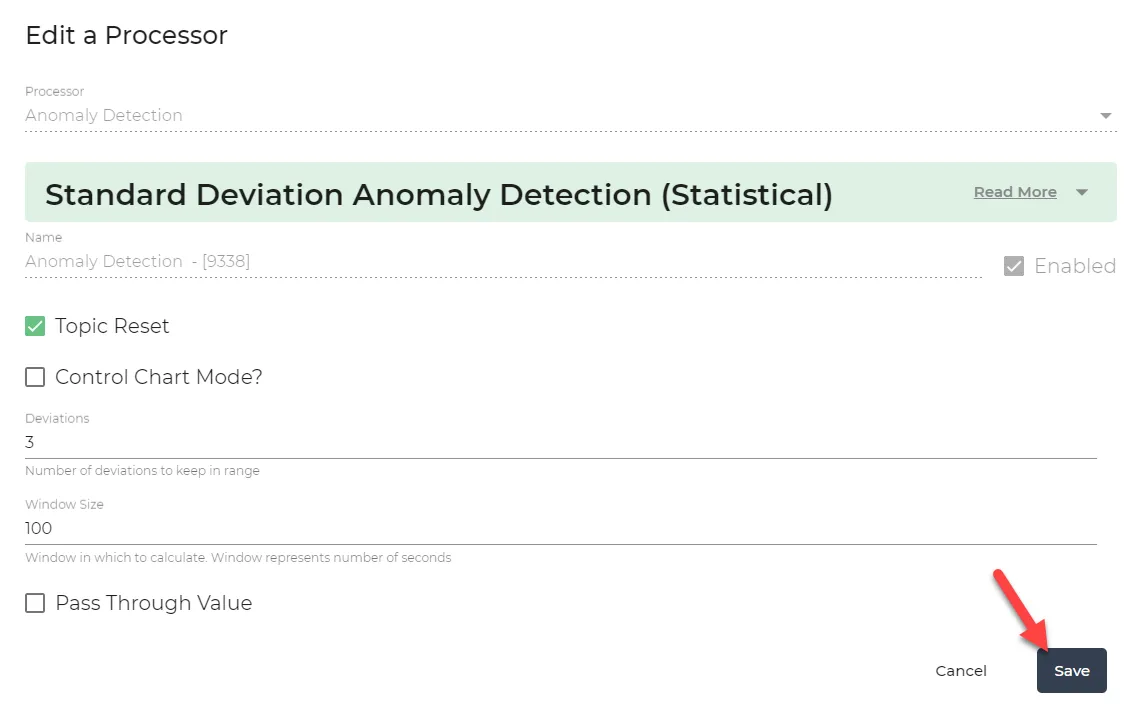Click the Number of deviations helper text
Viewport: 1142px width, 704px height.
142,470
